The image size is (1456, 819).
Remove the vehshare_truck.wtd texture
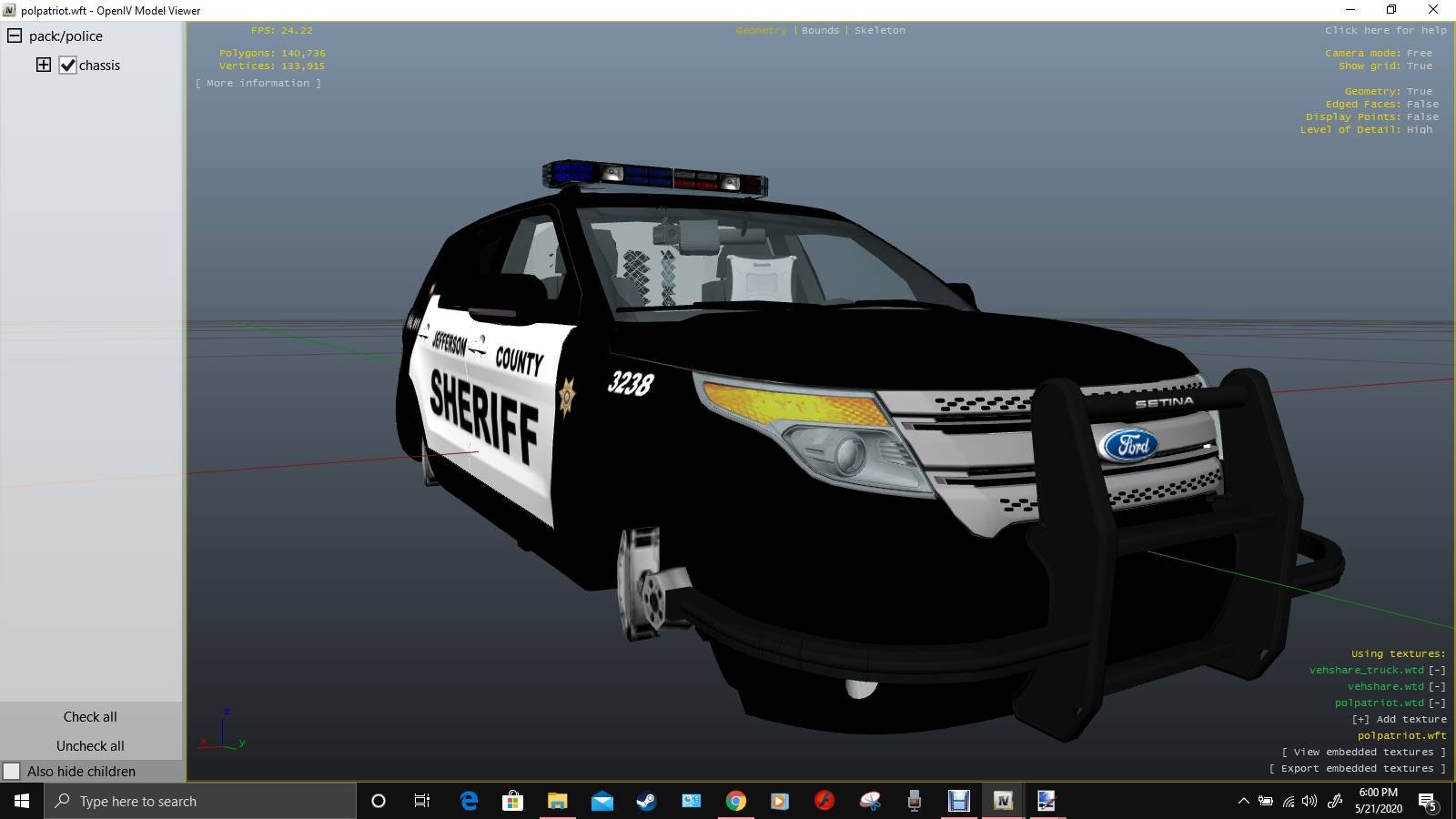click(x=1437, y=670)
